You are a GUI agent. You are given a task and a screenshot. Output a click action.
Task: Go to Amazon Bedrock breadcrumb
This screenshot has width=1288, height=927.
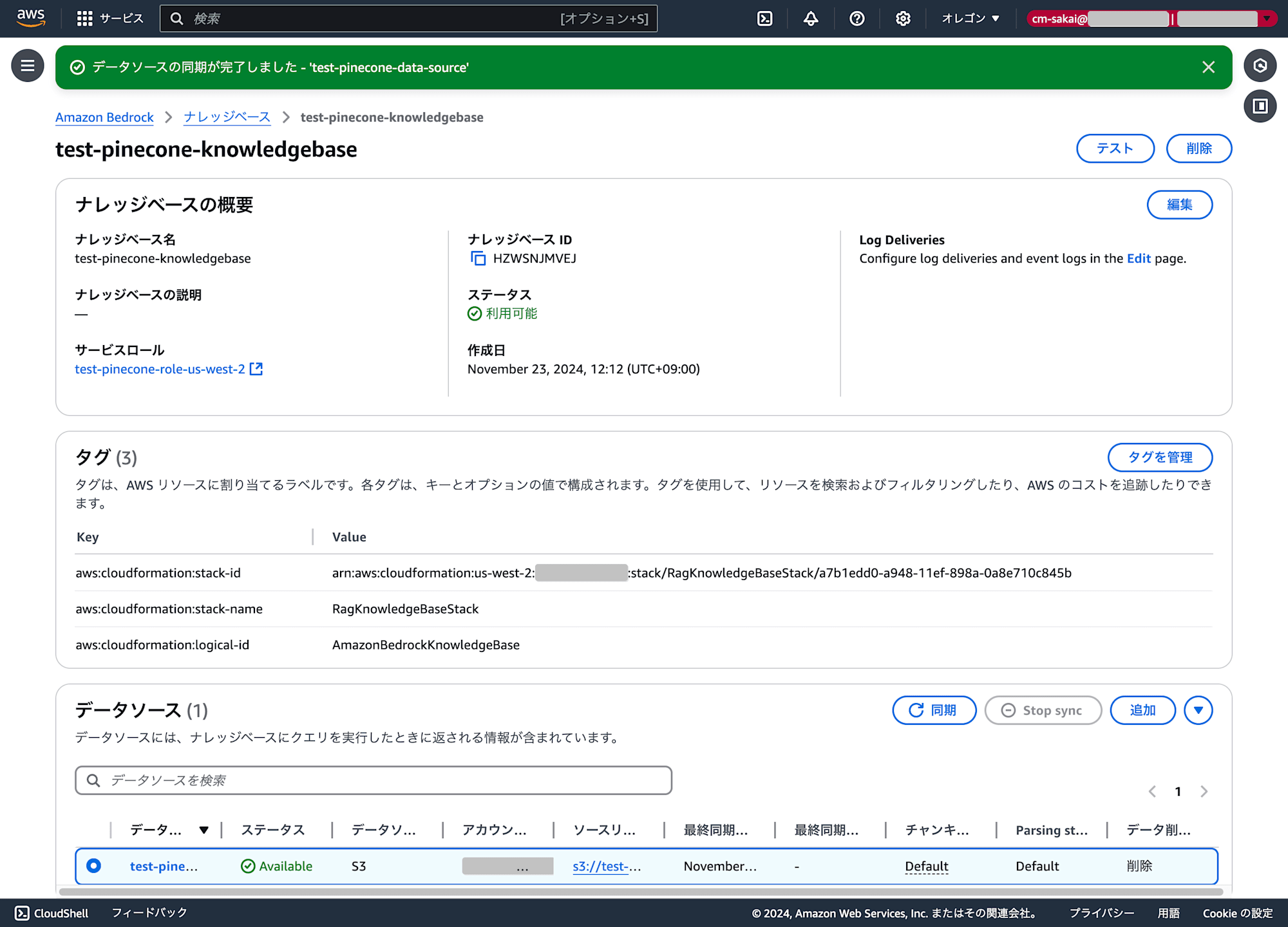104,117
